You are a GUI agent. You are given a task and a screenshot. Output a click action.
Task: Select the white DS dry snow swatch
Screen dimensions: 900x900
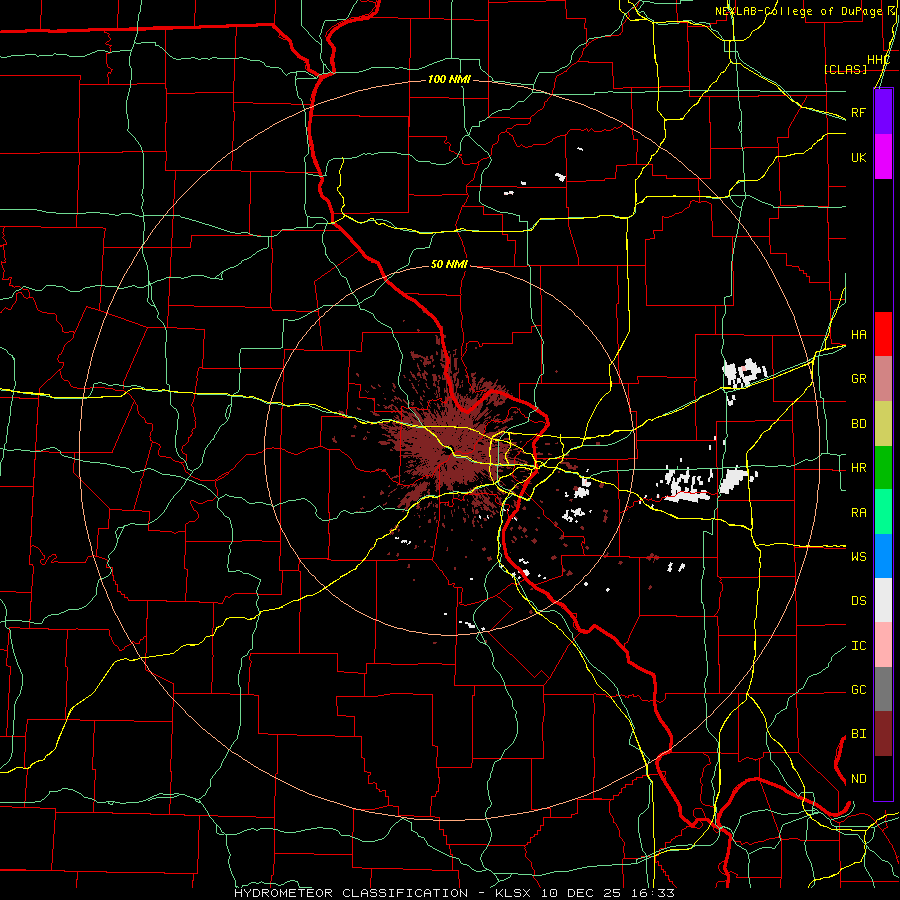click(x=883, y=600)
